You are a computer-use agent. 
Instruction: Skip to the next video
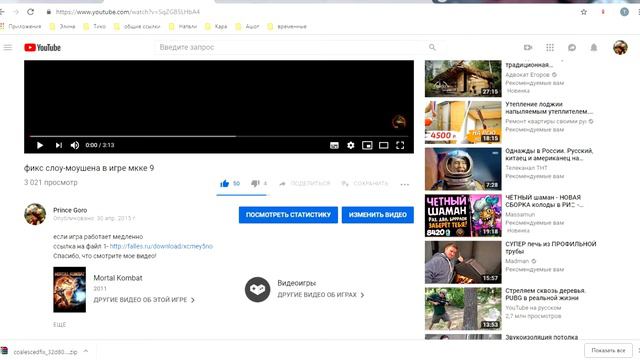tap(59, 145)
